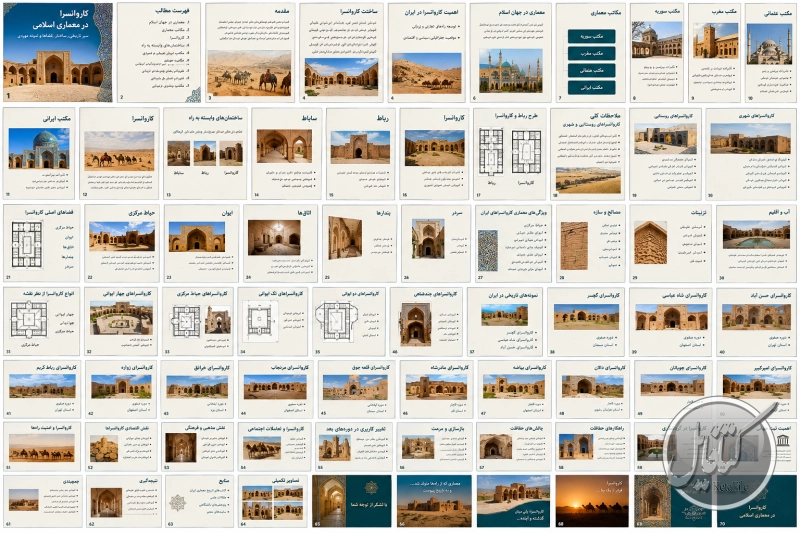Viewport: 800px width, 533px height.
Task: Select slide 18 'ملاحظات کلی' thumbnail
Action: tap(588, 153)
